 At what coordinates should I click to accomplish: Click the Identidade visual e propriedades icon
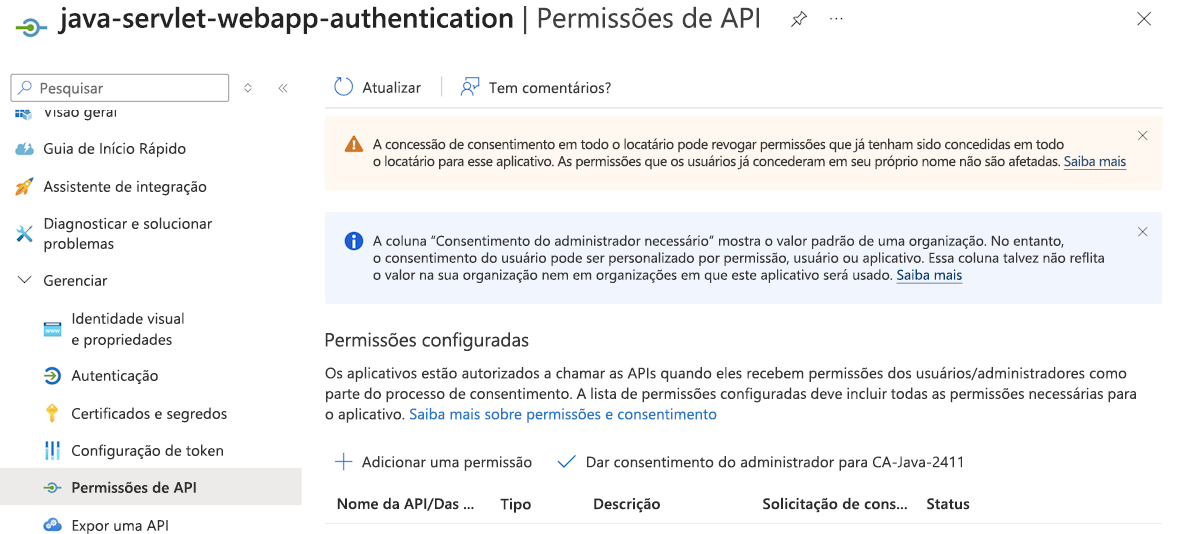(x=53, y=329)
